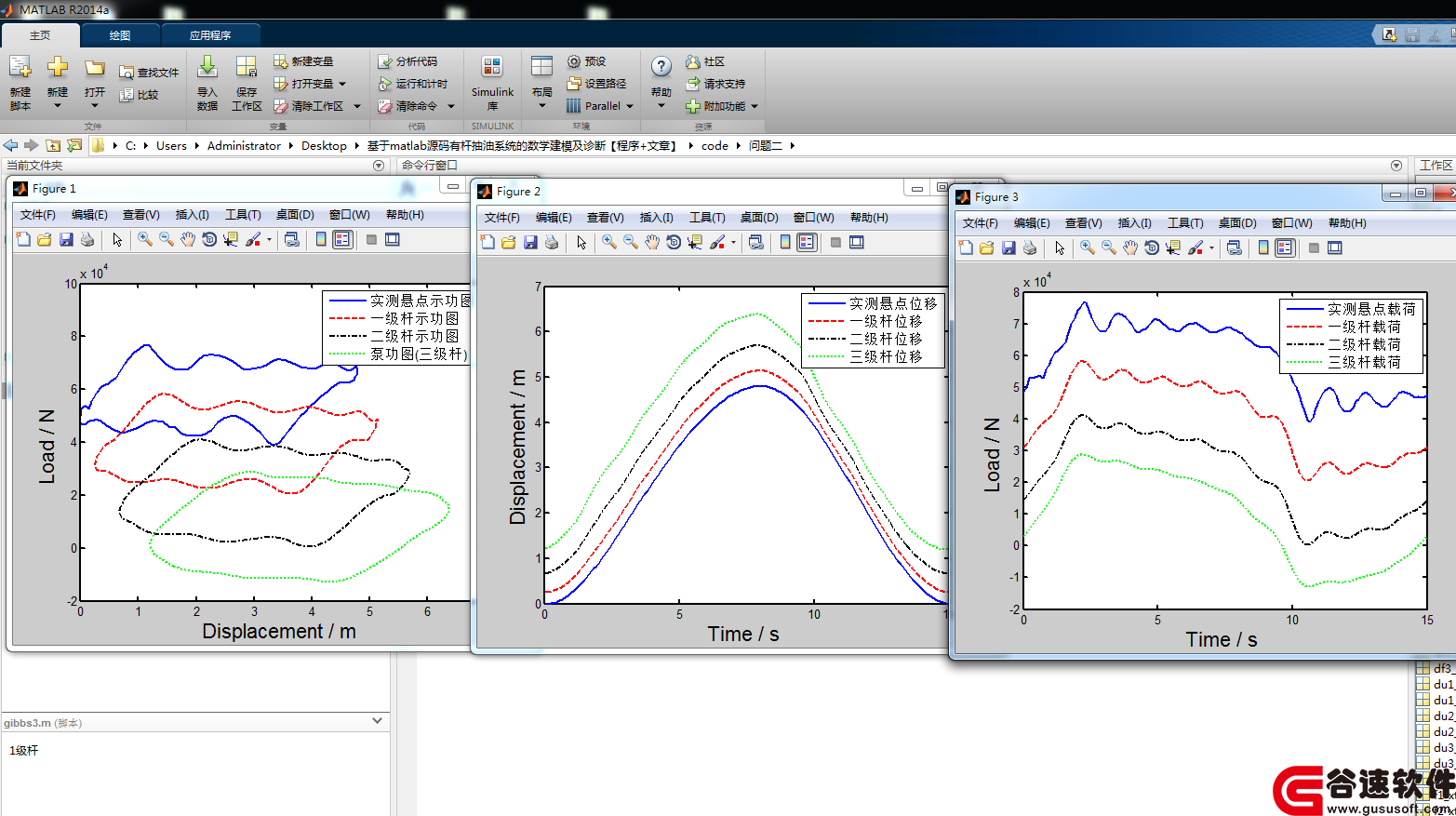This screenshot has width=1456, height=816.
Task: Click up-one-level folder icon in address bar
Action: pos(53,145)
